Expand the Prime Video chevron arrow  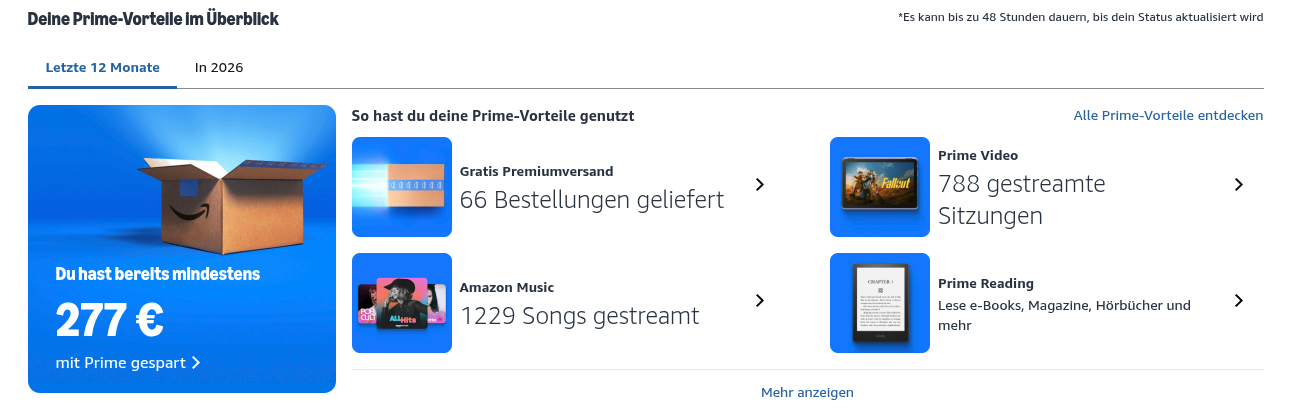coord(1238,184)
